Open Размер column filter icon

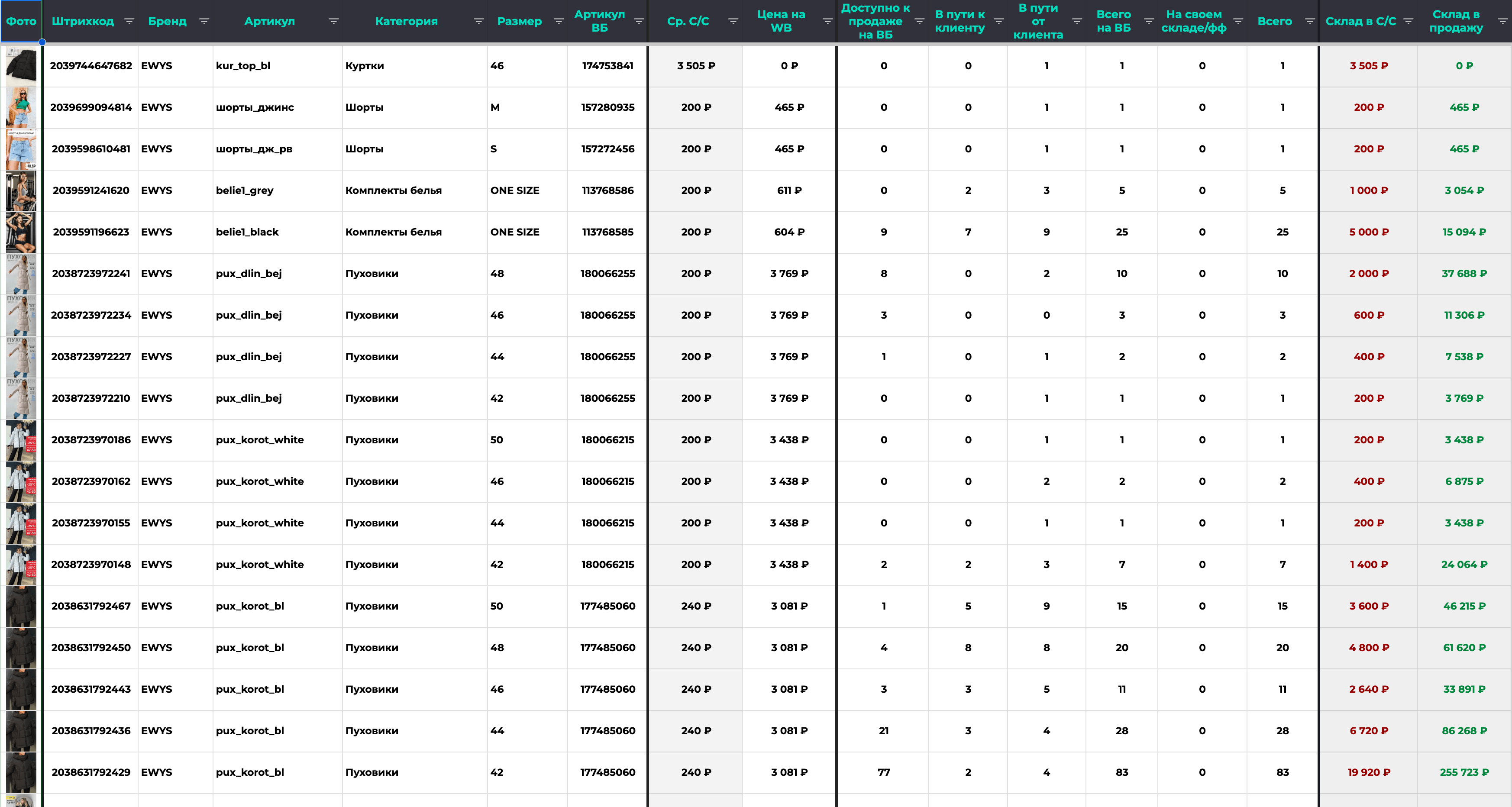(558, 22)
